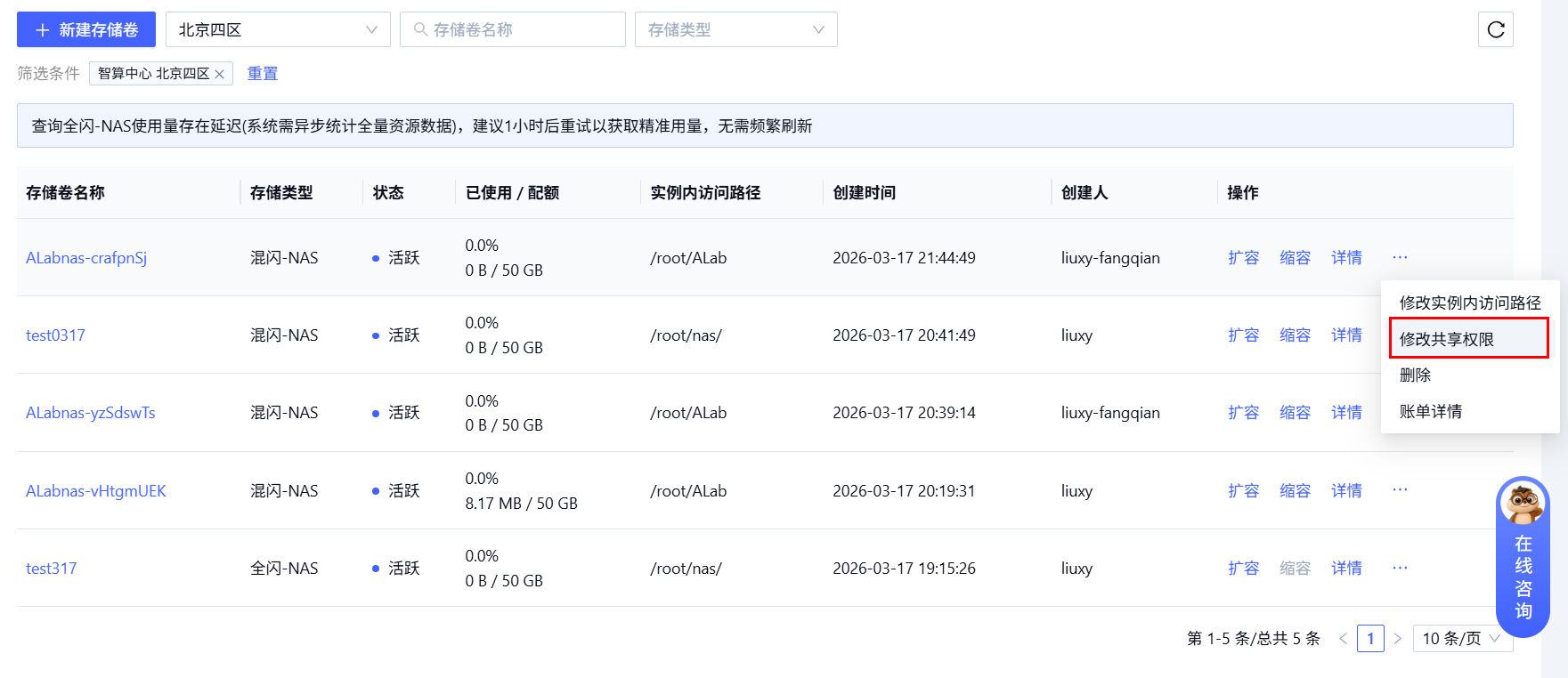Click the refresh icon button

[1495, 29]
